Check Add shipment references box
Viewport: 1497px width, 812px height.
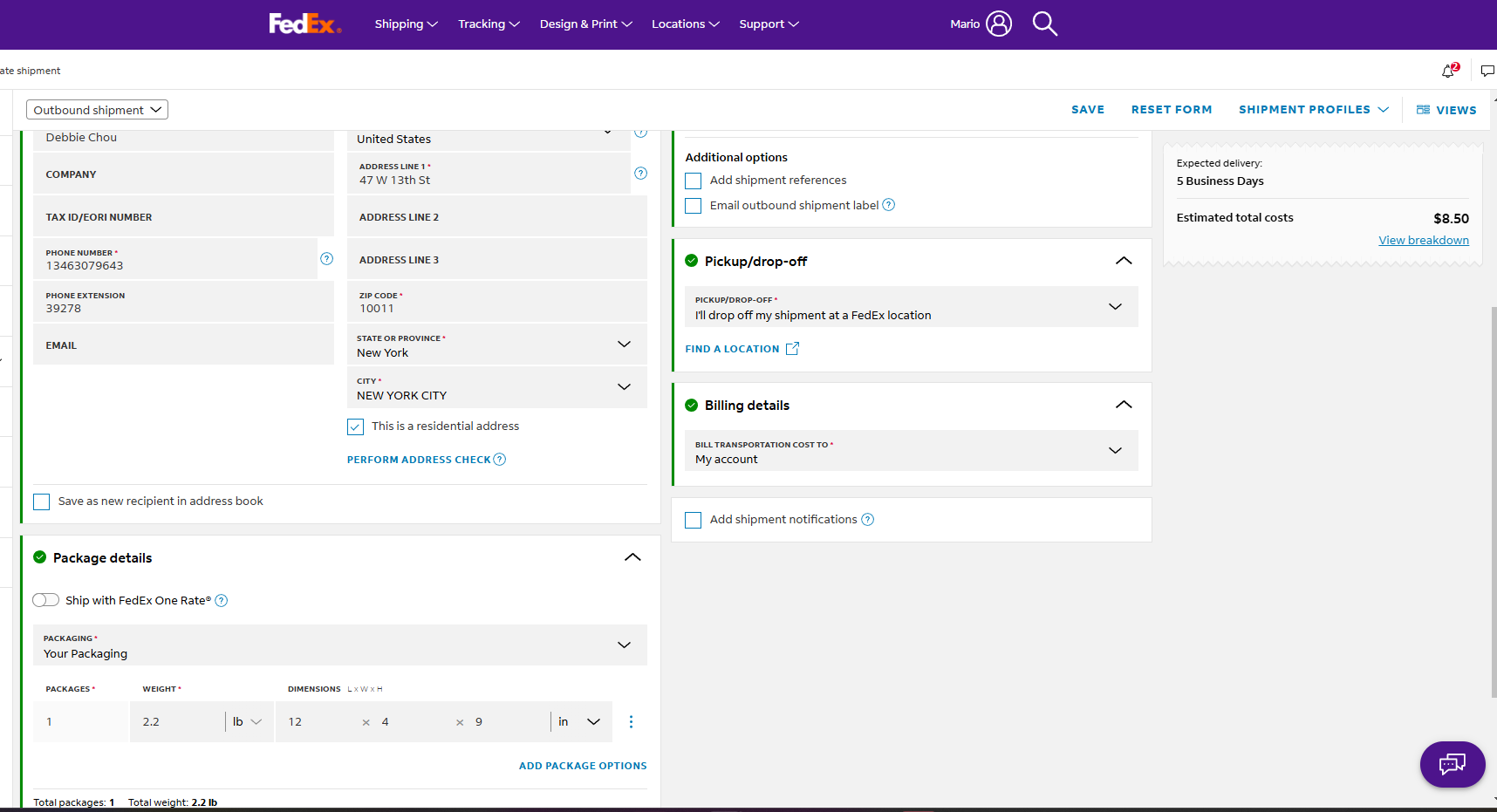click(694, 181)
